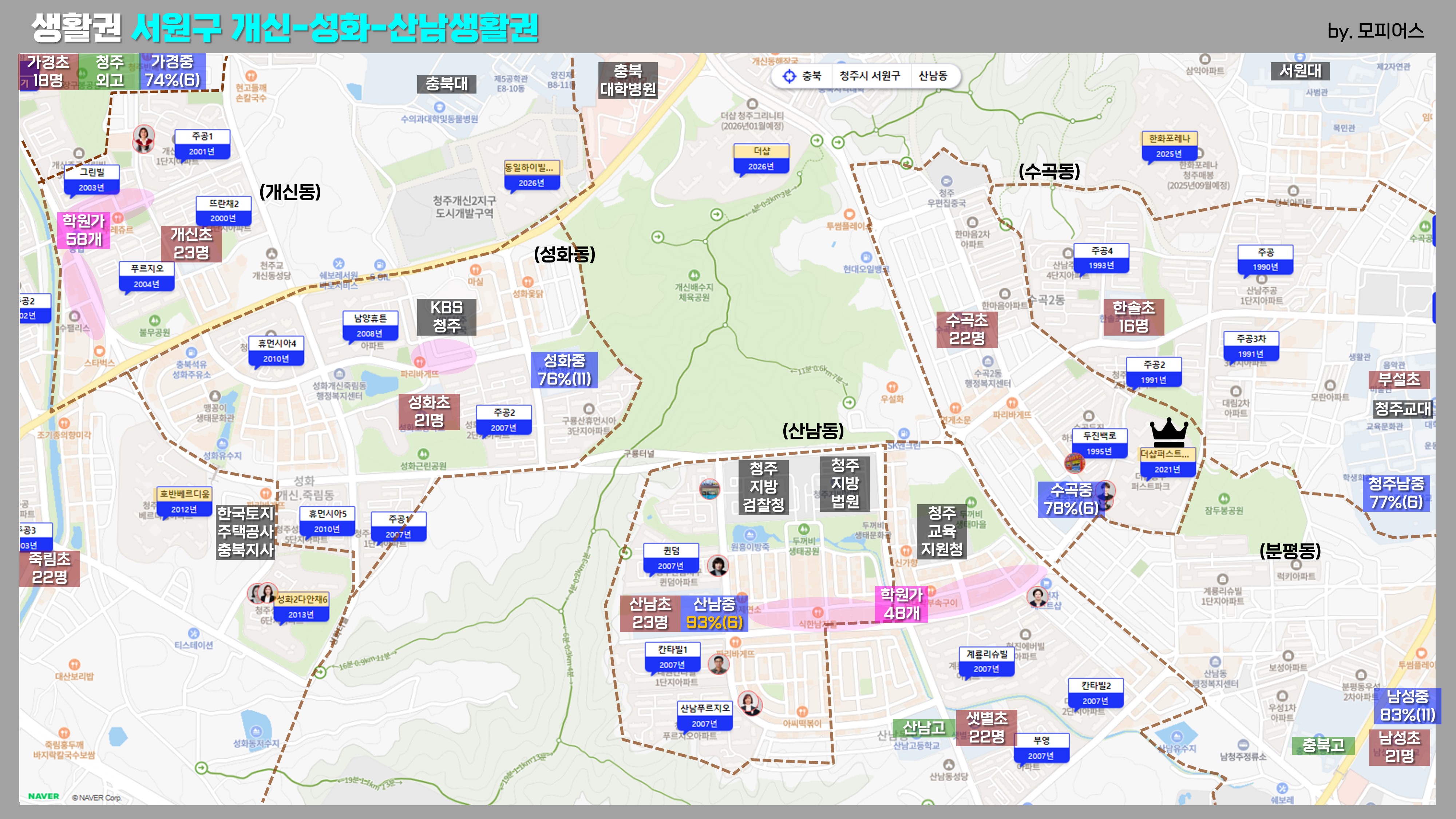Click the 두꺼비 생태공원 green pin

pyautogui.click(x=804, y=530)
